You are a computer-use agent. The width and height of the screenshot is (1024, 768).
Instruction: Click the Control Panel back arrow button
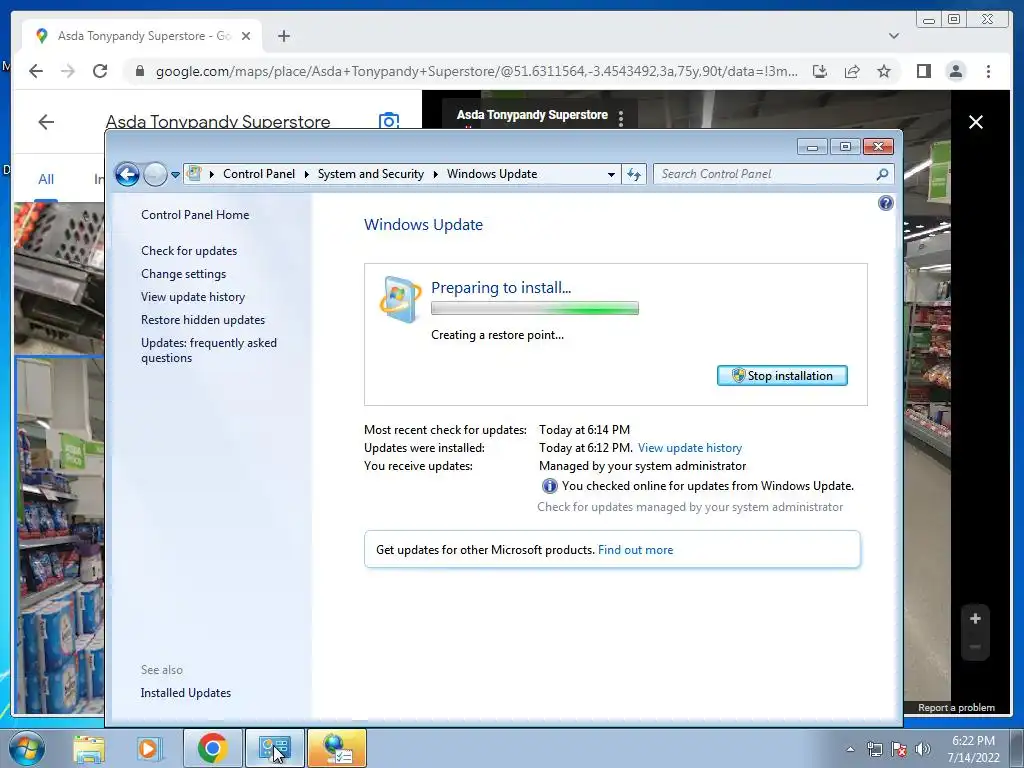[127, 174]
